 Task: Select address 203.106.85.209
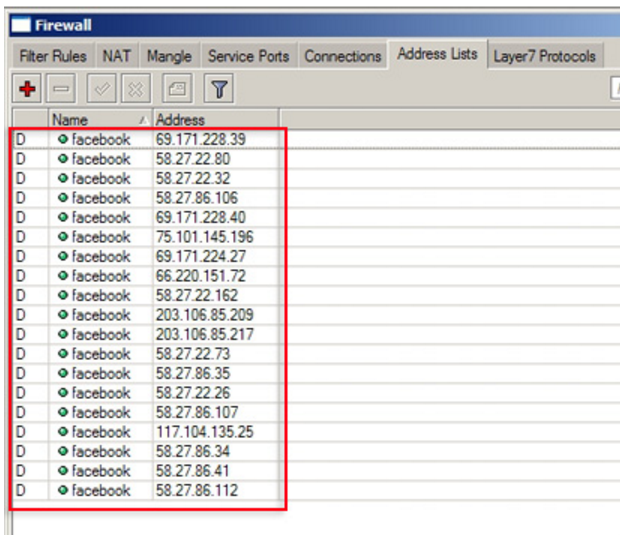click(204, 315)
